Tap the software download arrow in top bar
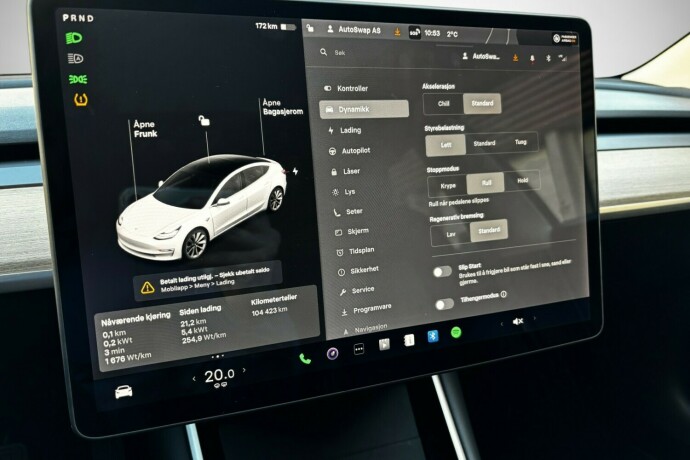 pos(397,32)
